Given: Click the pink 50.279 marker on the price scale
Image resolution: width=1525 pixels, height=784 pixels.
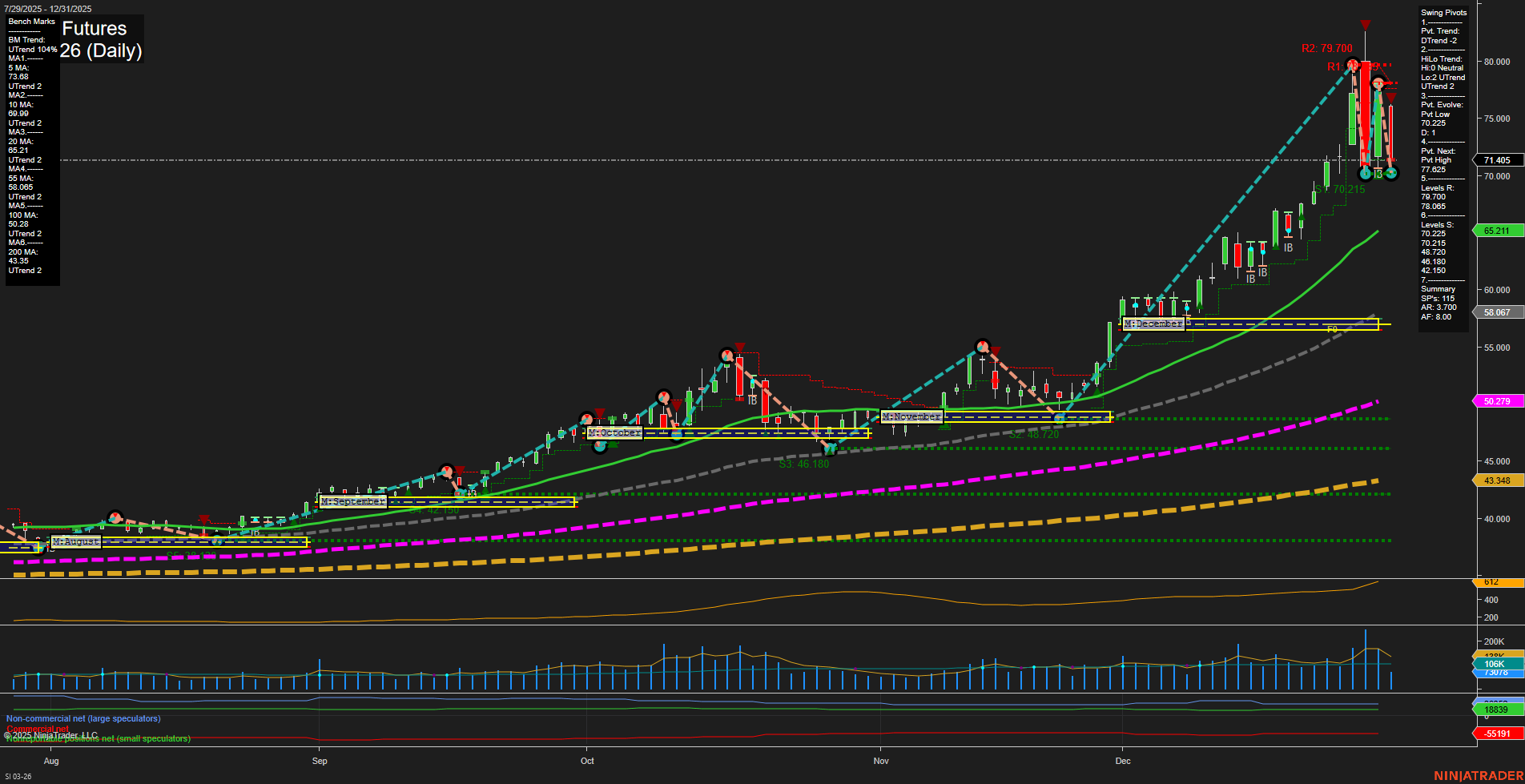Looking at the screenshot, I should 1497,401.
